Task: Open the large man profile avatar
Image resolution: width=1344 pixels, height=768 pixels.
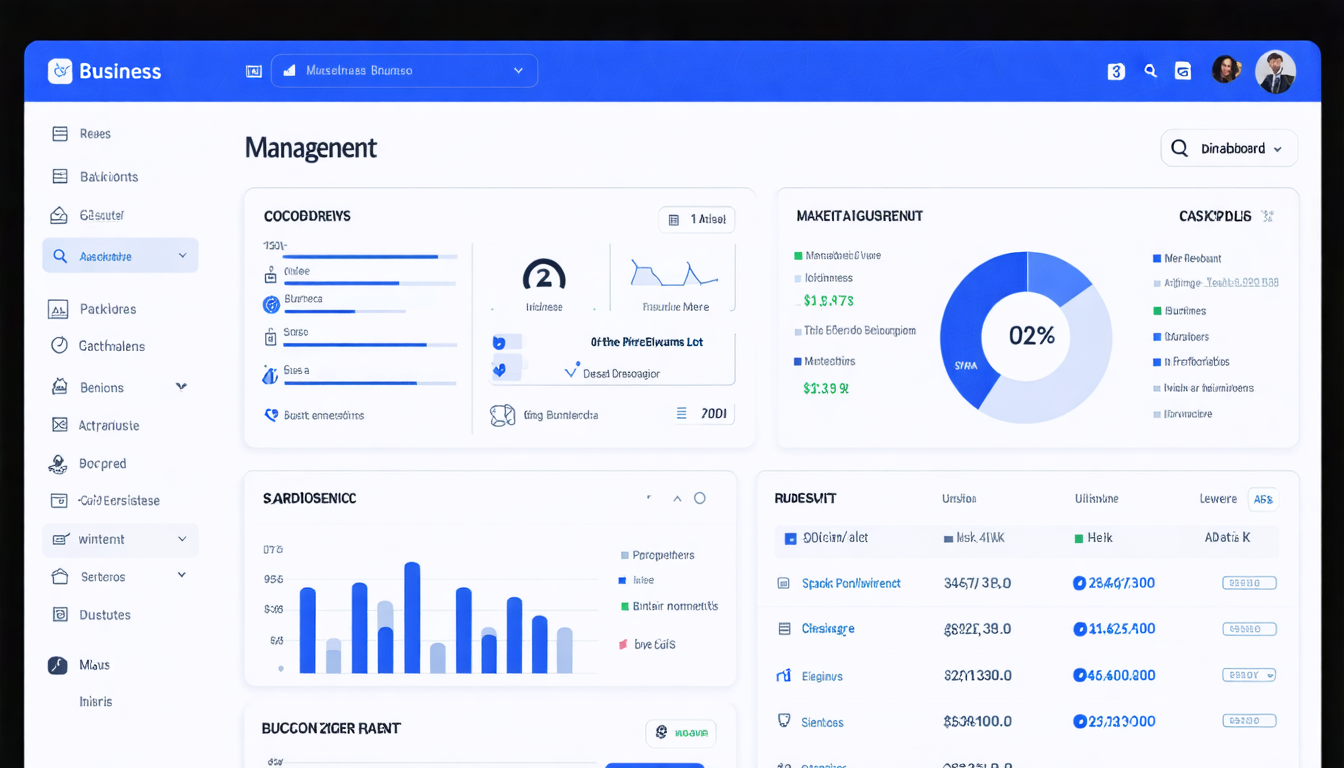Action: 1276,72
